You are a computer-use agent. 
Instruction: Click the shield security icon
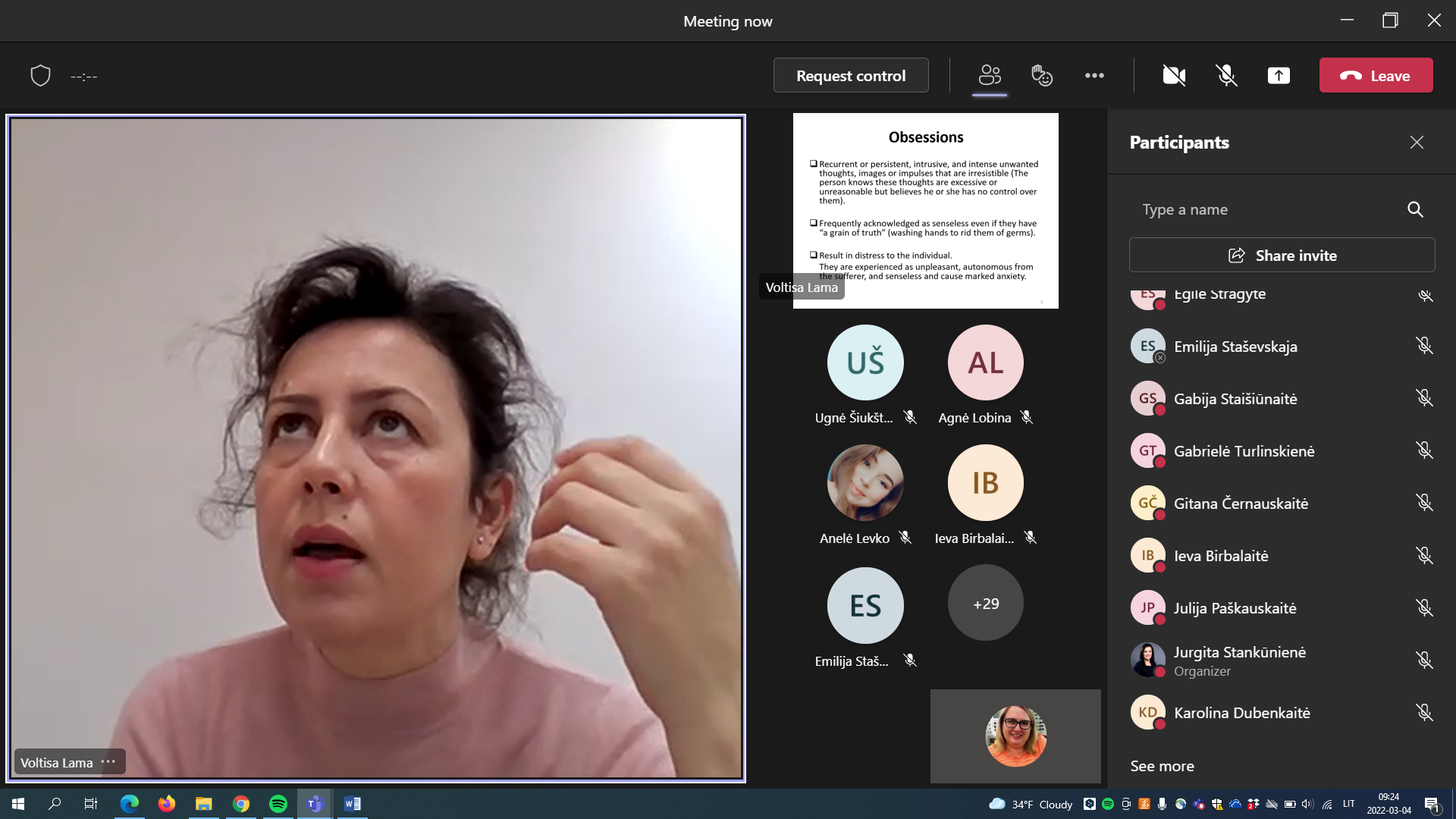pos(40,75)
